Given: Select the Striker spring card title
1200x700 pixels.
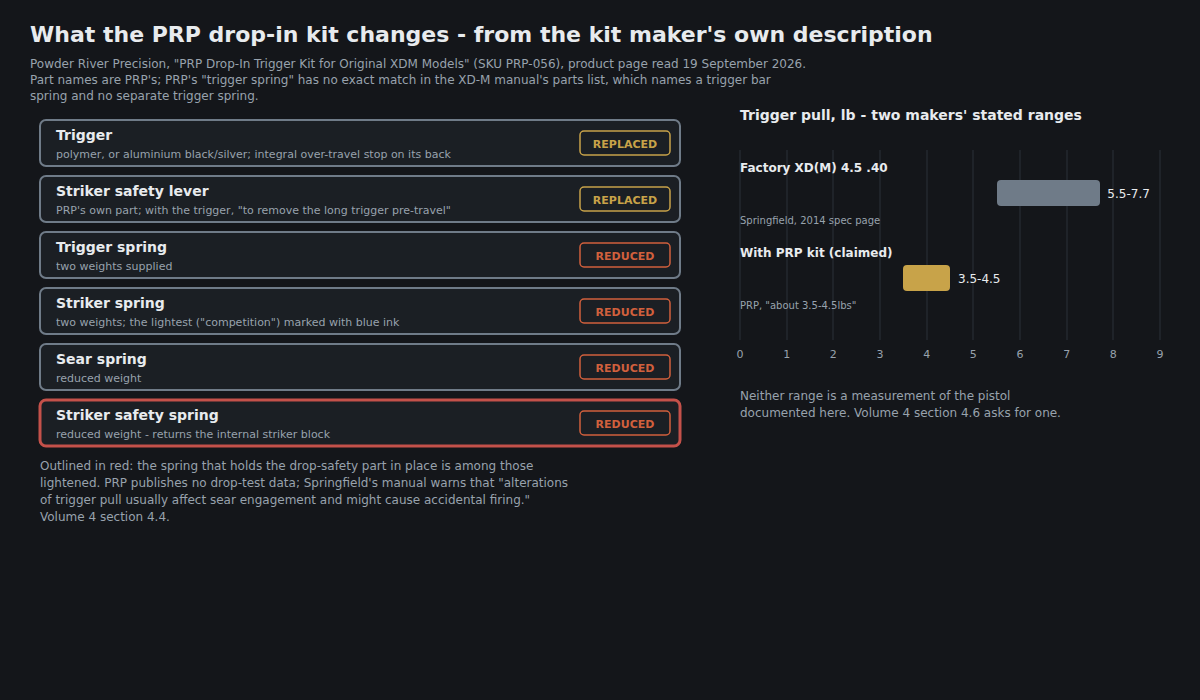Looking at the screenshot, I should (110, 303).
